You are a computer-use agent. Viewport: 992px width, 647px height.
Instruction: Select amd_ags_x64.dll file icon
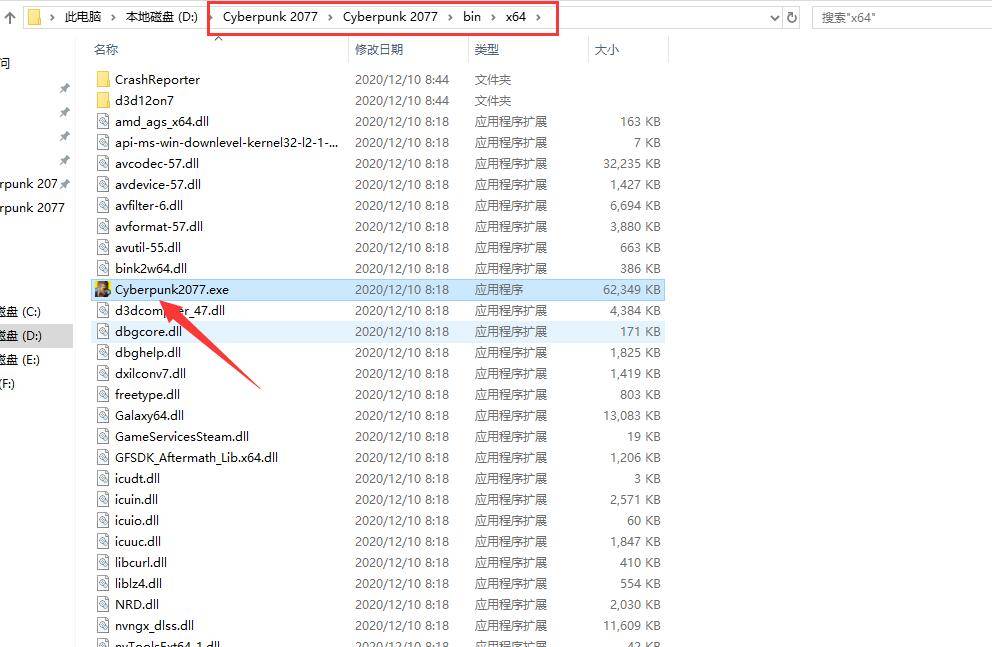click(x=103, y=121)
